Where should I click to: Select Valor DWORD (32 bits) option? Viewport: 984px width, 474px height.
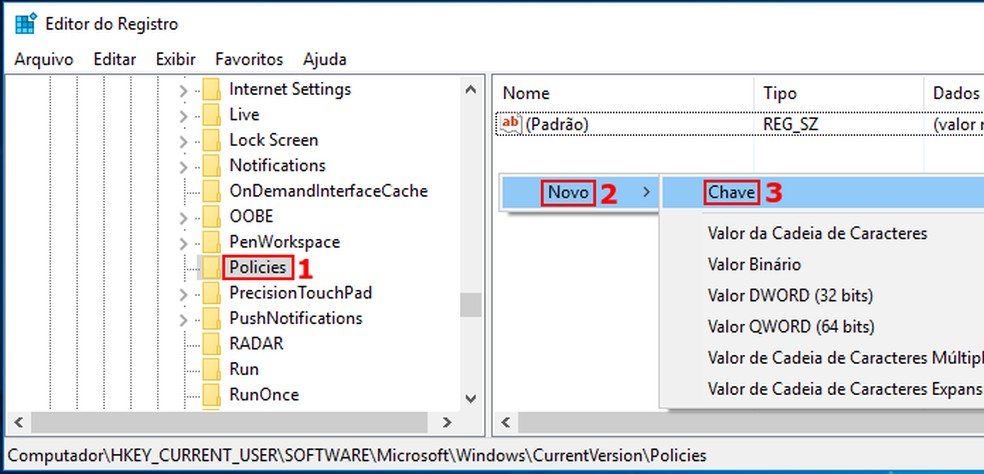(790, 296)
